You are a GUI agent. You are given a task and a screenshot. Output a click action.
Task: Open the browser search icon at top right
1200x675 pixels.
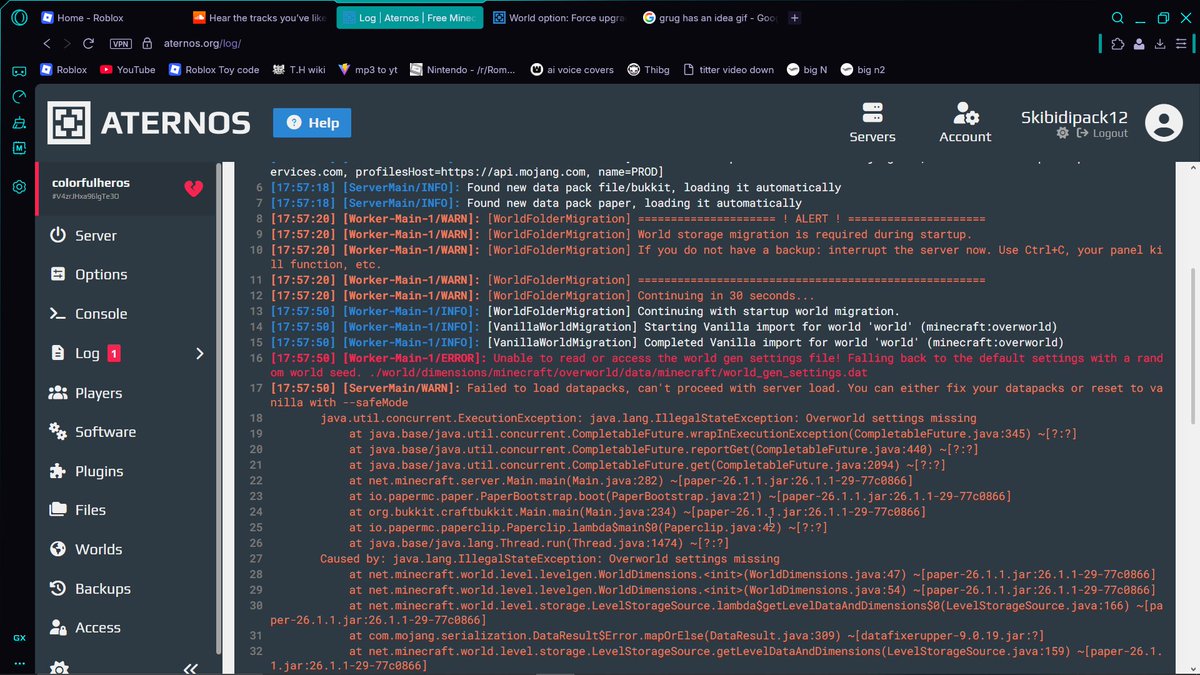[1117, 18]
